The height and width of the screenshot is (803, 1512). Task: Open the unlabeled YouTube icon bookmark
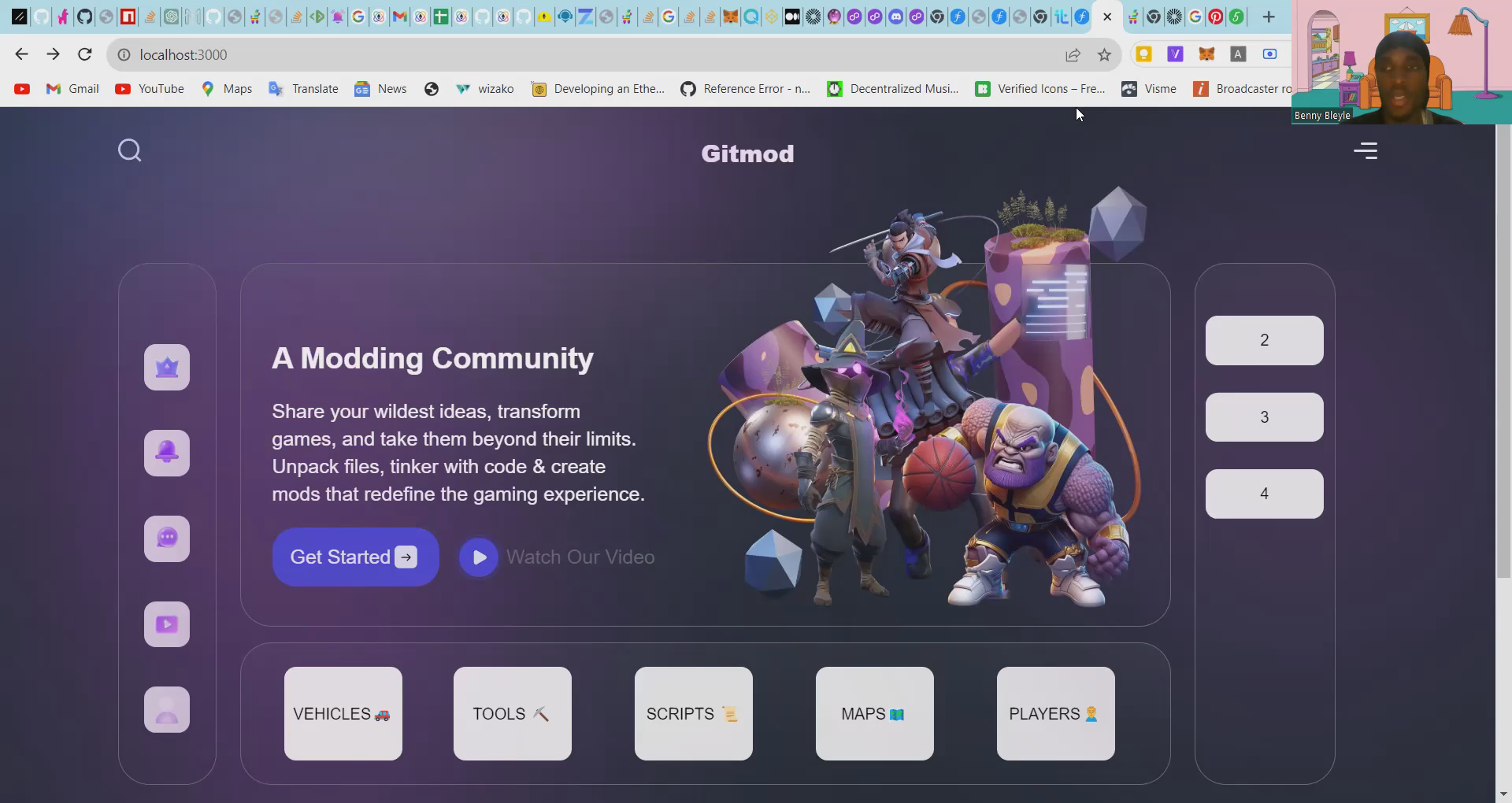click(22, 89)
